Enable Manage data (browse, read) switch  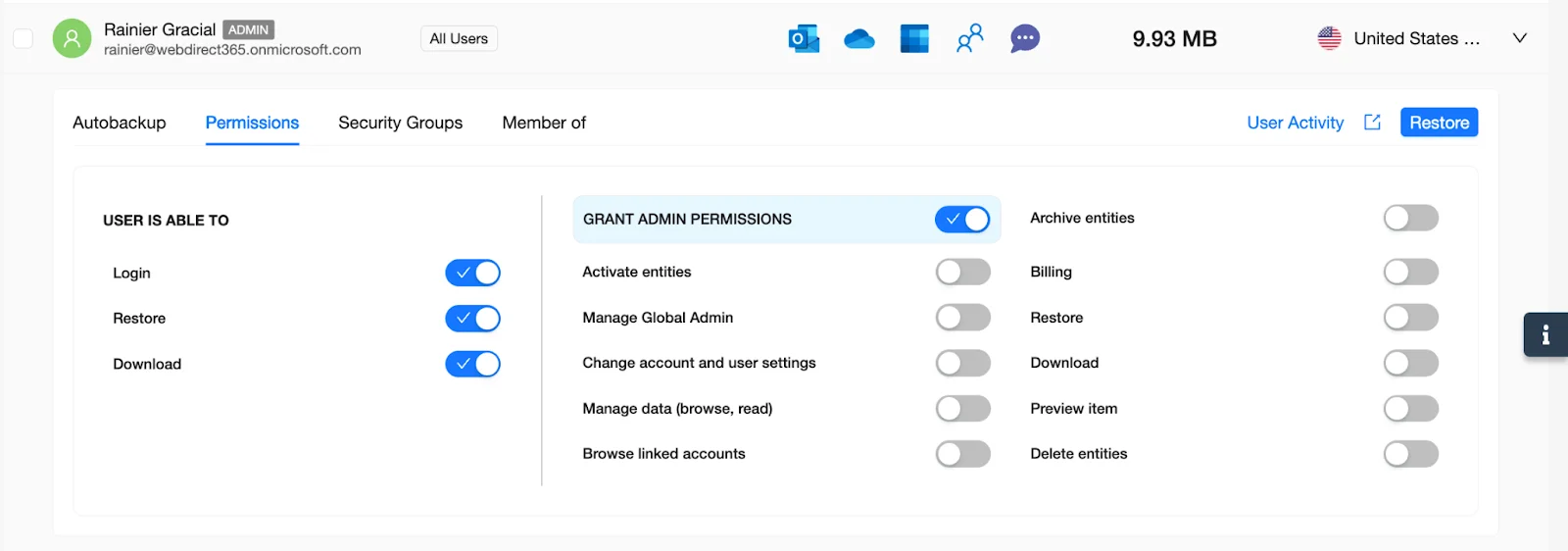962,409
